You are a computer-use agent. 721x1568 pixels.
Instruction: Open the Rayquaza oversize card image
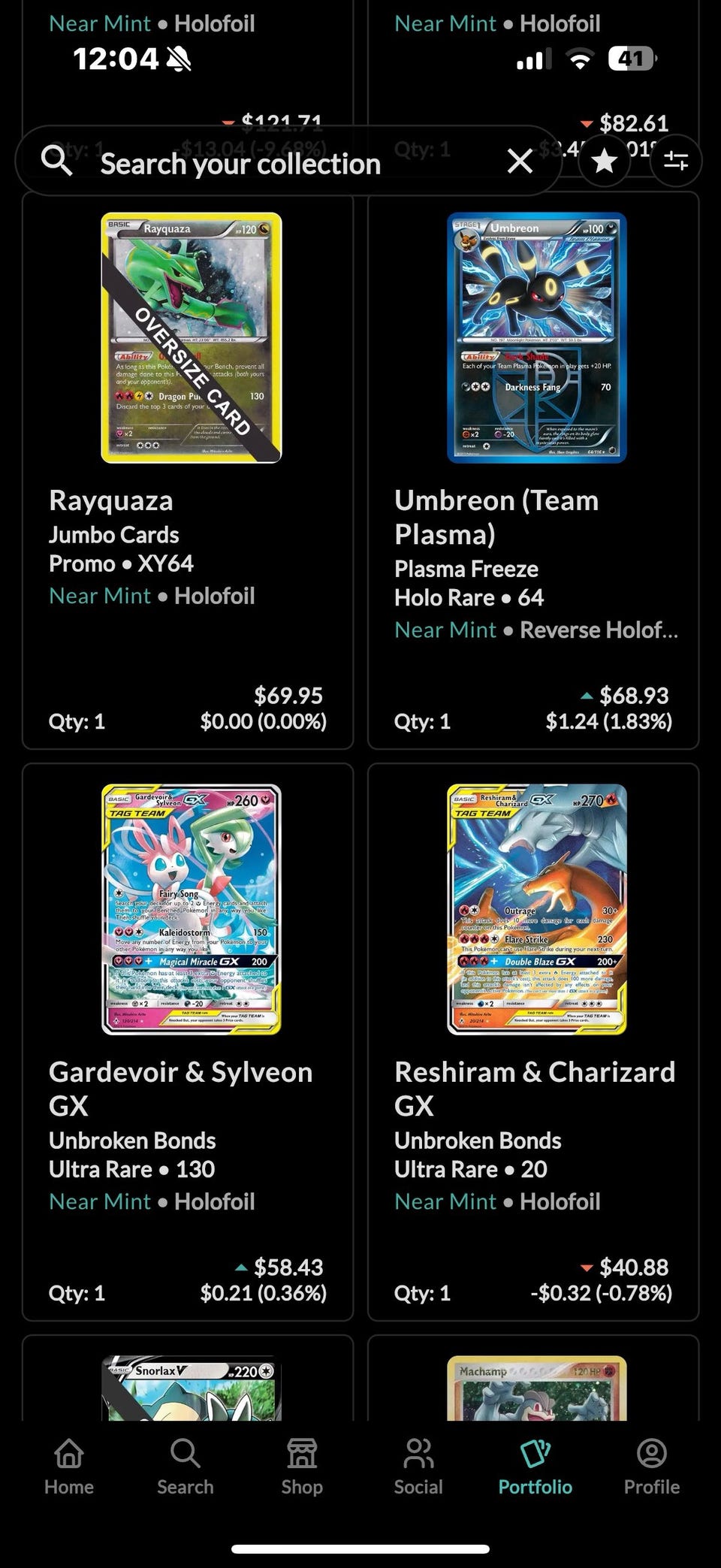tap(192, 337)
